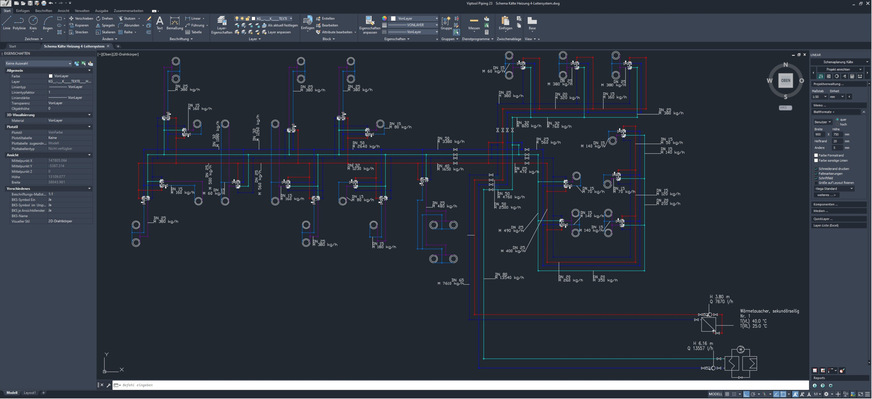This screenshot has height=399, width=872.
Task: Click the Komponenten ... button
Action: coord(839,205)
